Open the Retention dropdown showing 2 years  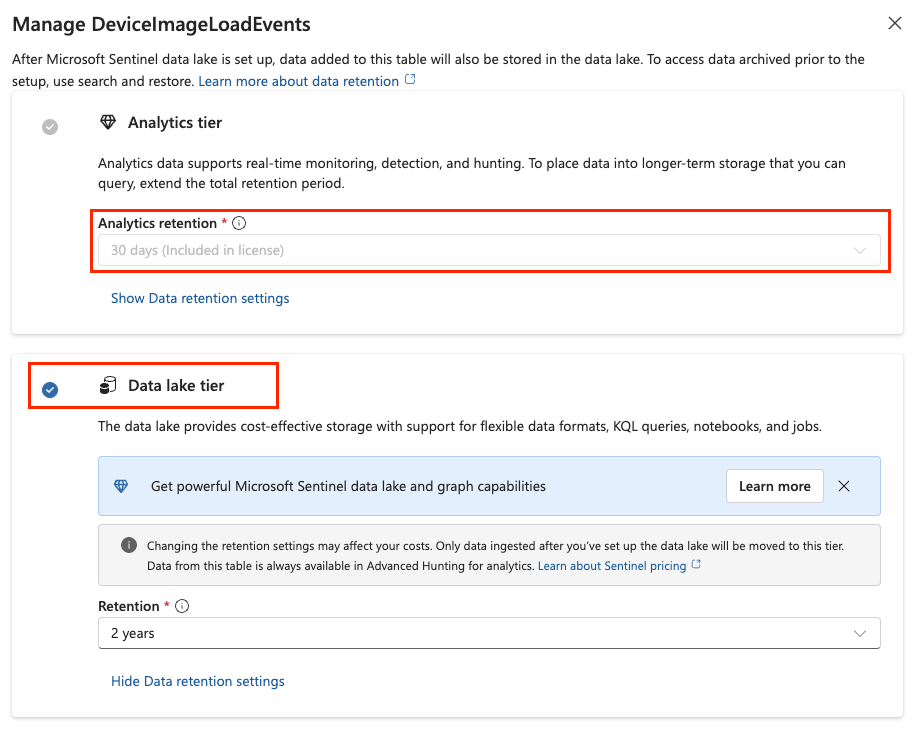488,633
